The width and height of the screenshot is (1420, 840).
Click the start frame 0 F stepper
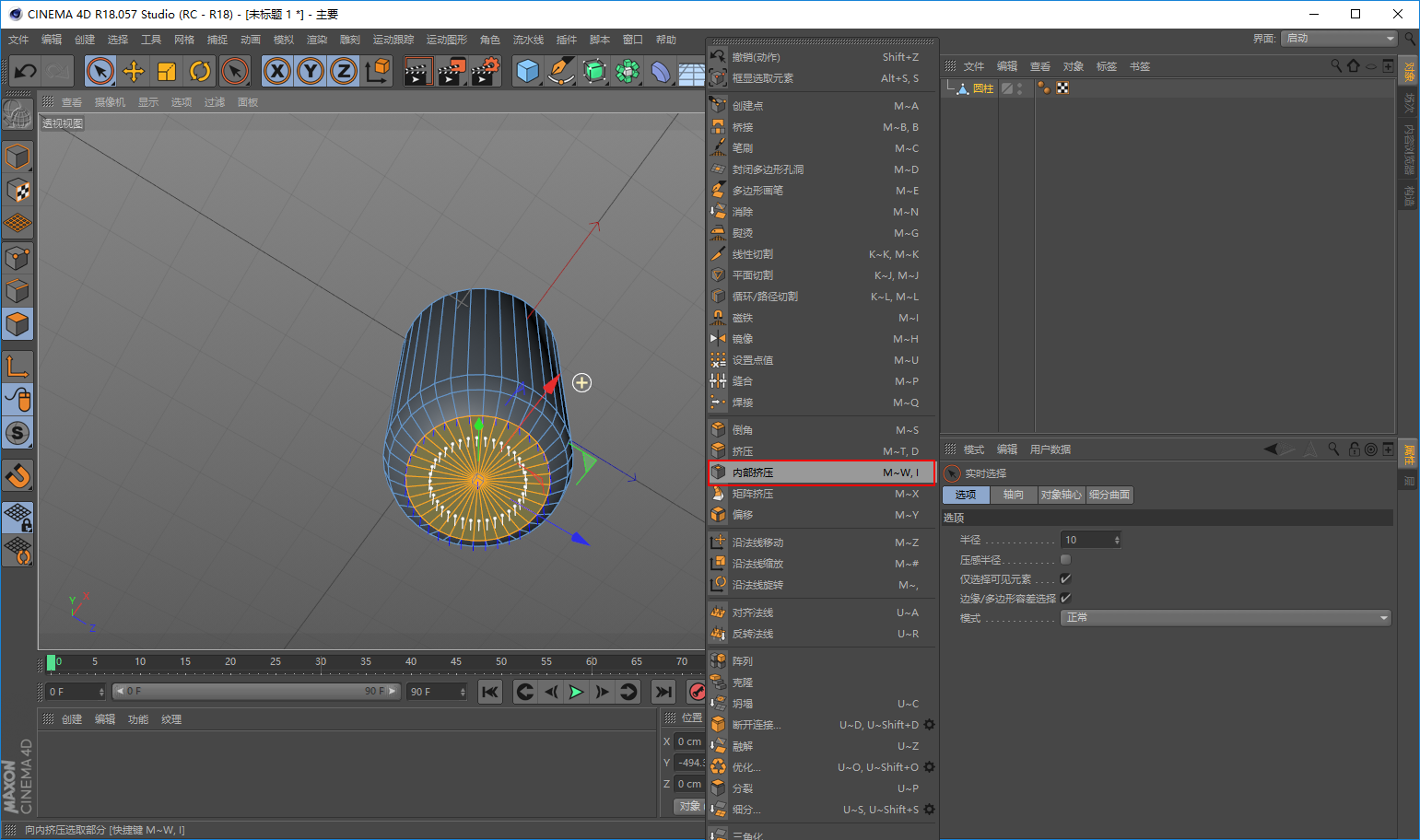[101, 692]
